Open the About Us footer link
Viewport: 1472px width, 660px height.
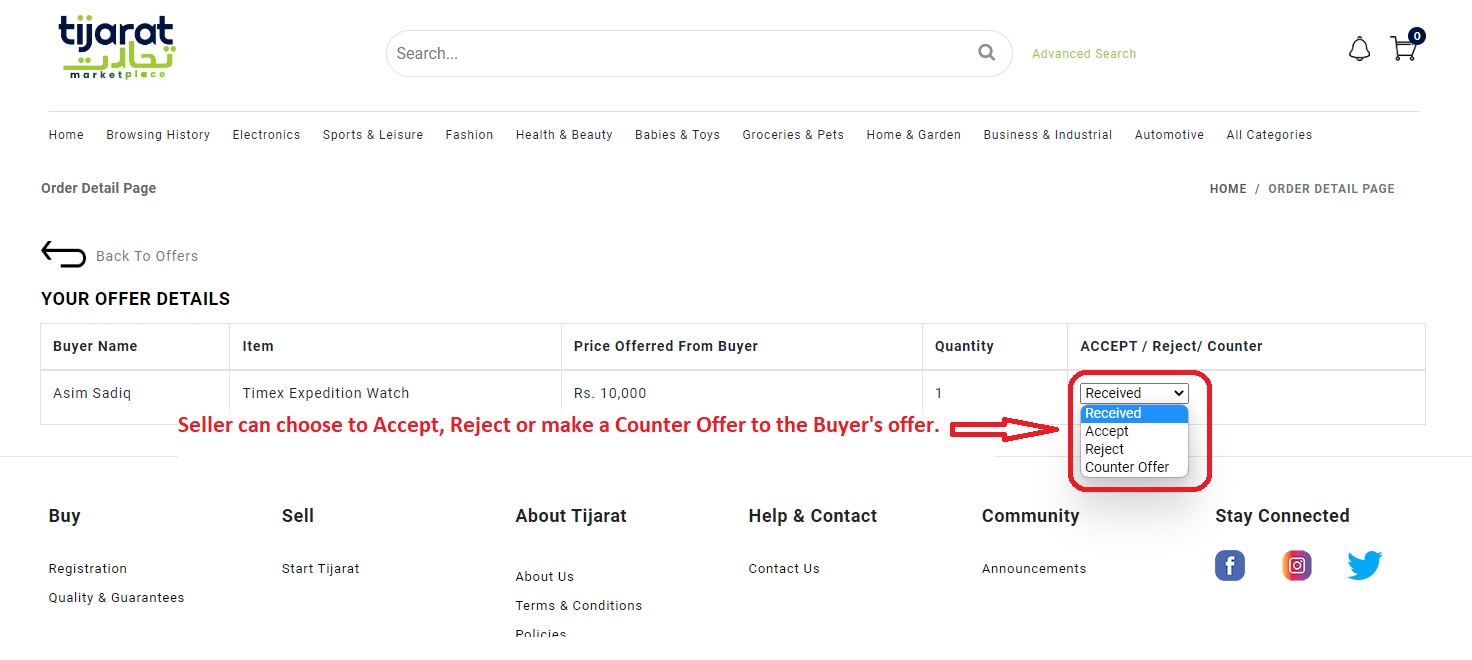click(x=545, y=577)
